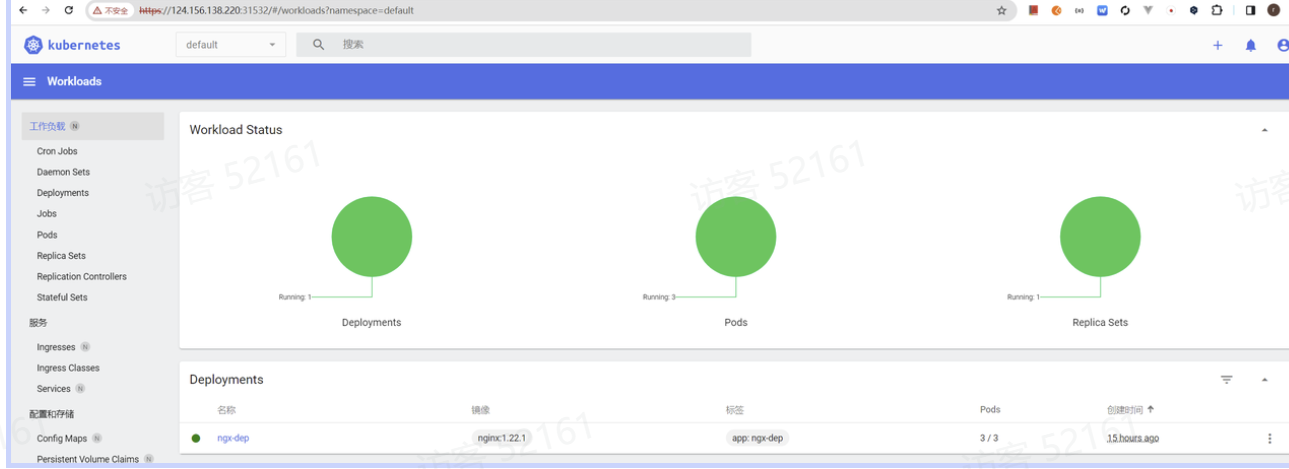Open Replica Sets from the sidebar

click(x=61, y=256)
